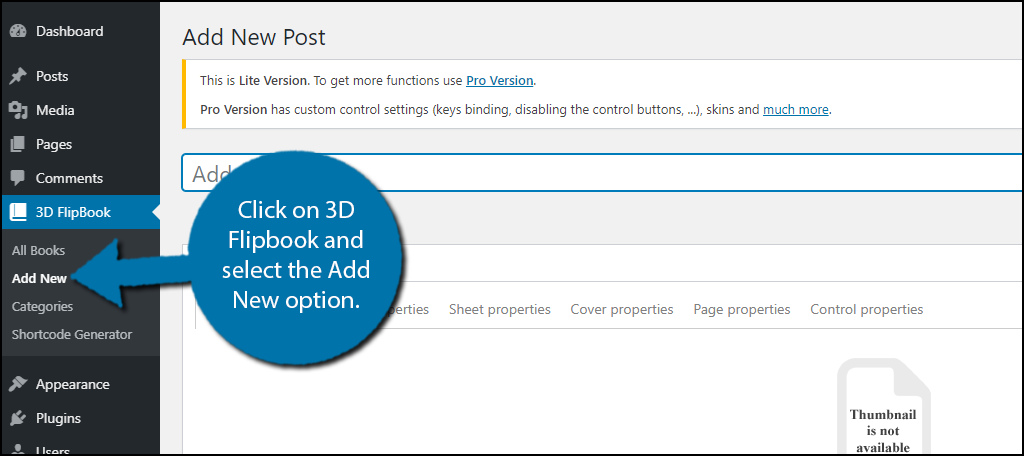The width and height of the screenshot is (1024, 456).
Task: Click the Plugins plug icon
Action: pos(18,418)
